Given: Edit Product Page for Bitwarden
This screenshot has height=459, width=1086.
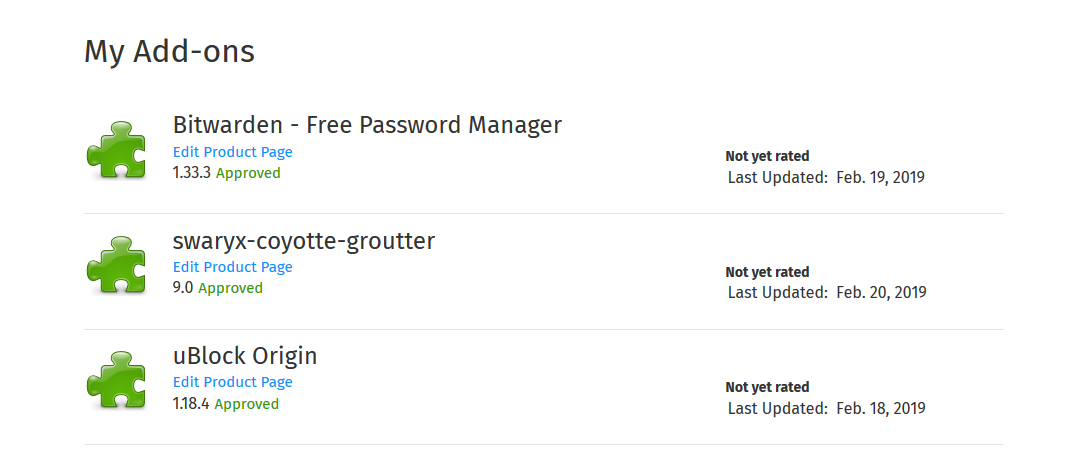Looking at the screenshot, I should point(233,152).
